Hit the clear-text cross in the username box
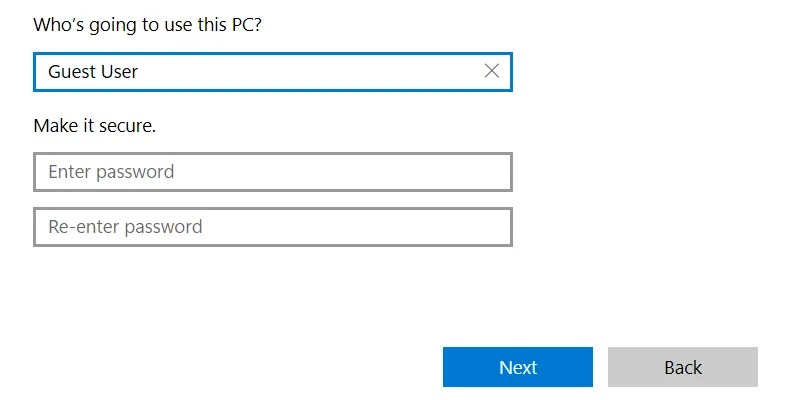The image size is (800, 400). [491, 71]
